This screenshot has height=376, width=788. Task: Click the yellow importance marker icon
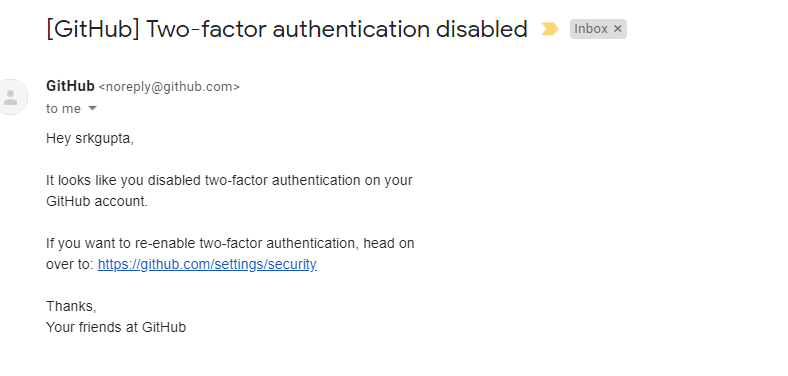pyautogui.click(x=549, y=29)
